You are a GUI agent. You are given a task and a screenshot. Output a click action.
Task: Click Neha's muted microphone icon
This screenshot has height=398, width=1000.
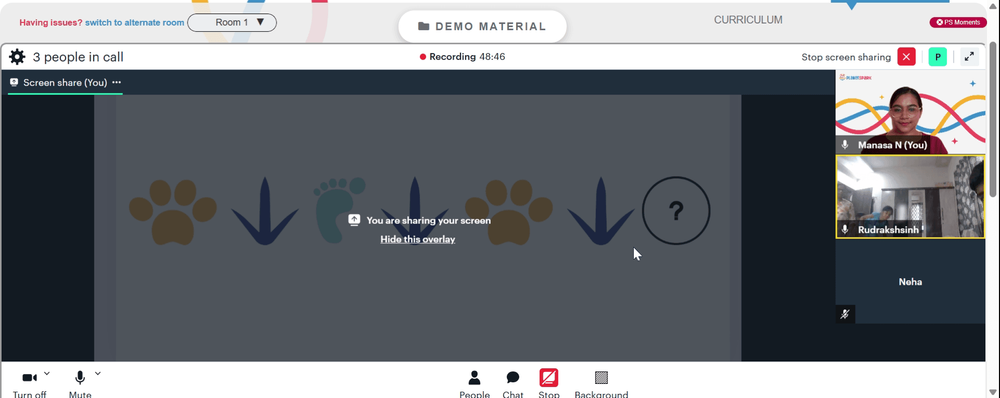[845, 314]
